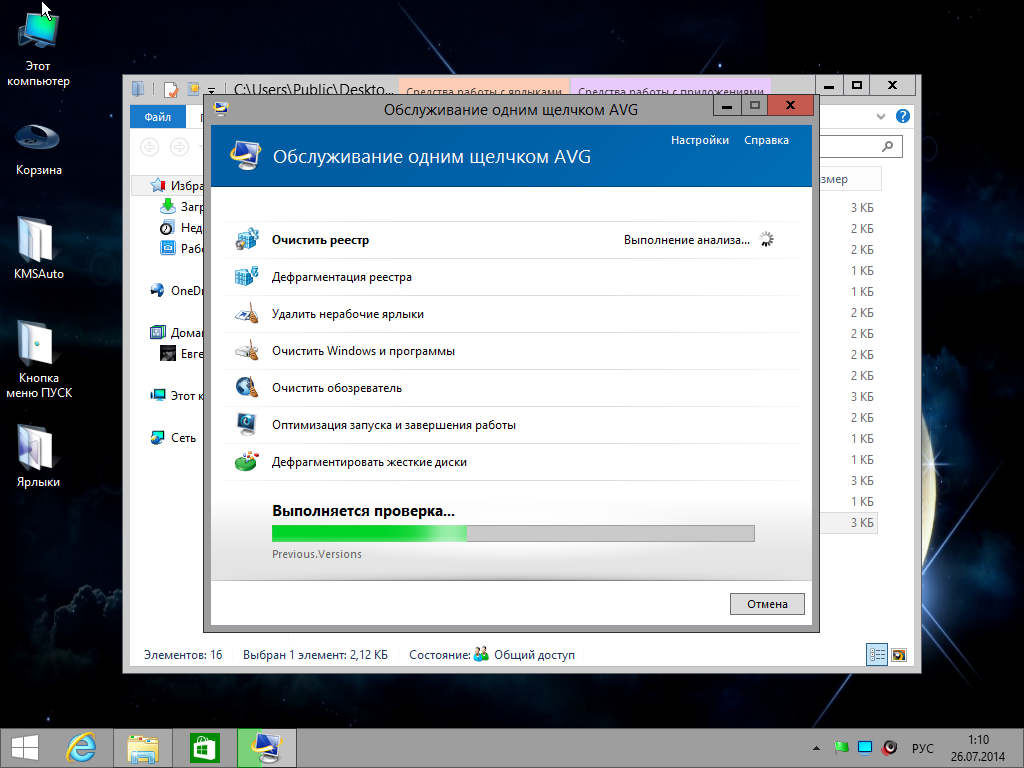Select Загрузки in the Explorer navigation pane
The width and height of the screenshot is (1024, 768).
(x=182, y=206)
